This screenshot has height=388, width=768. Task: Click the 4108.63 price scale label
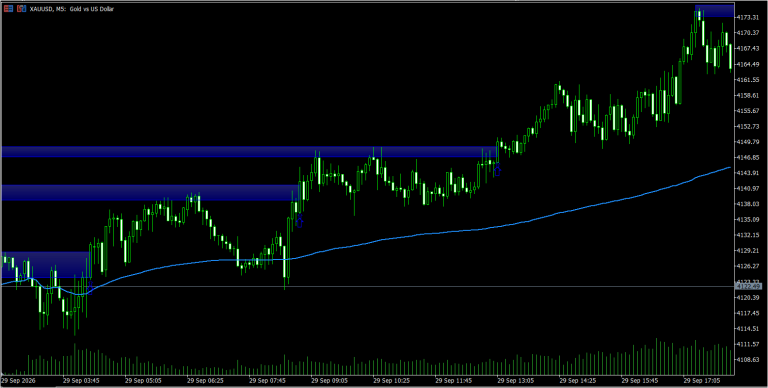(x=748, y=360)
